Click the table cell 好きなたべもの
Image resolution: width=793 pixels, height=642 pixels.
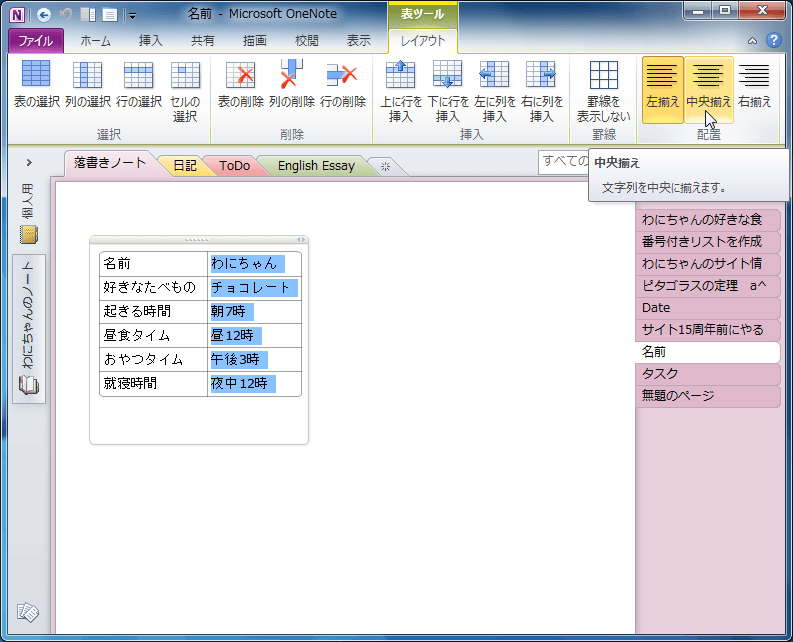[x=153, y=287]
